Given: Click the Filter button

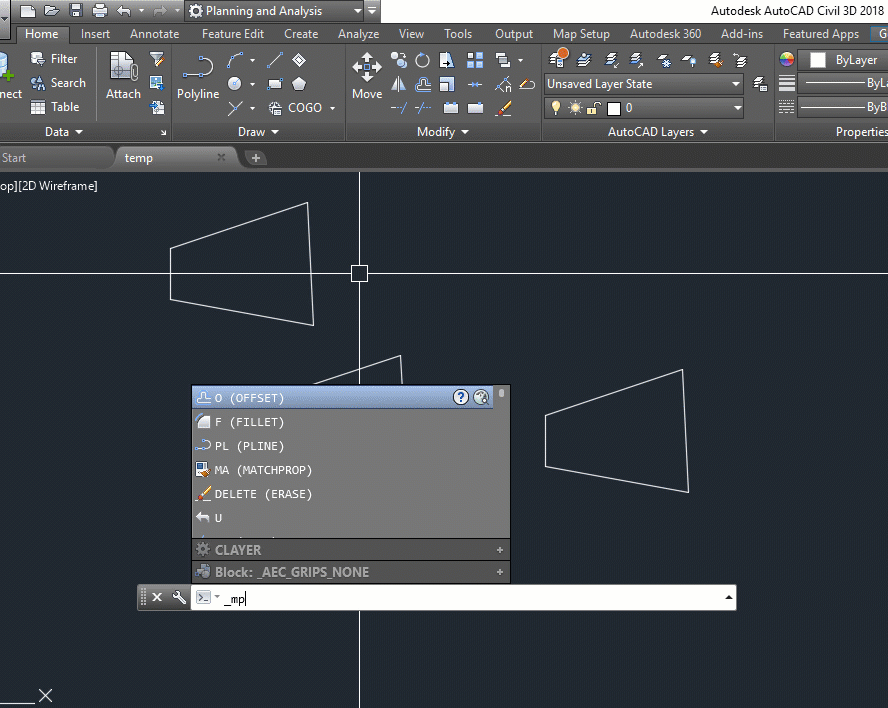Looking at the screenshot, I should pyautogui.click(x=54, y=59).
